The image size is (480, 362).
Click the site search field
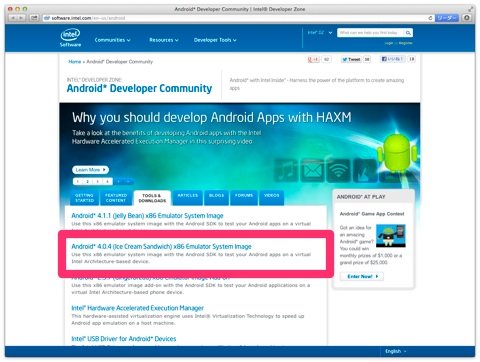pos(370,33)
